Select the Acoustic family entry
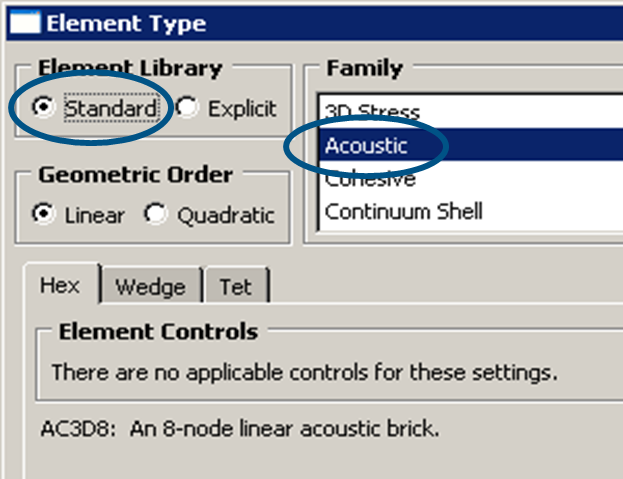 pos(471,145)
